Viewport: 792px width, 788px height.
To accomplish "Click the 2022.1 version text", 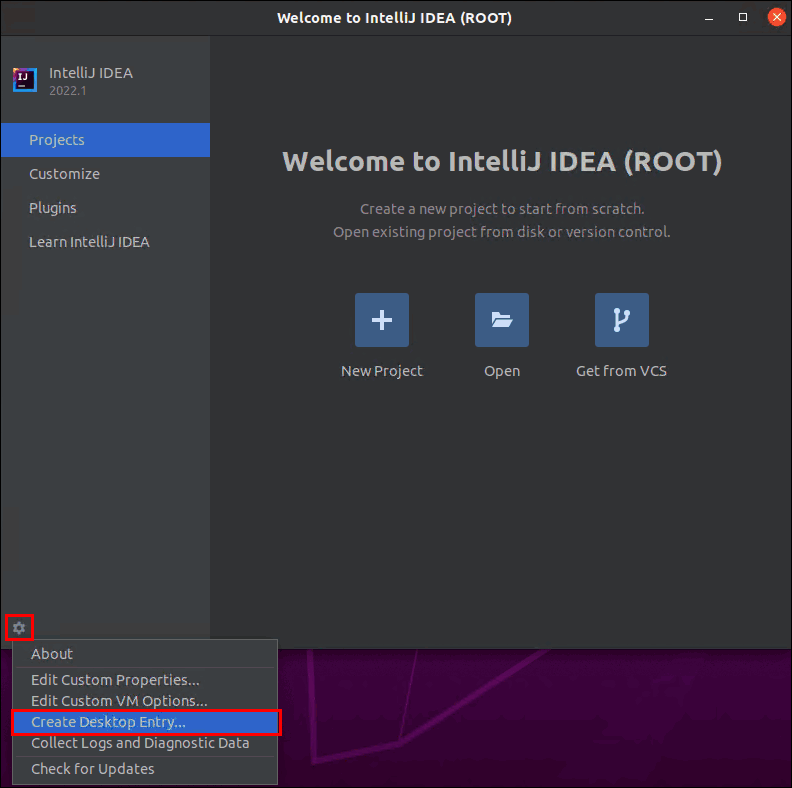I will point(68,91).
